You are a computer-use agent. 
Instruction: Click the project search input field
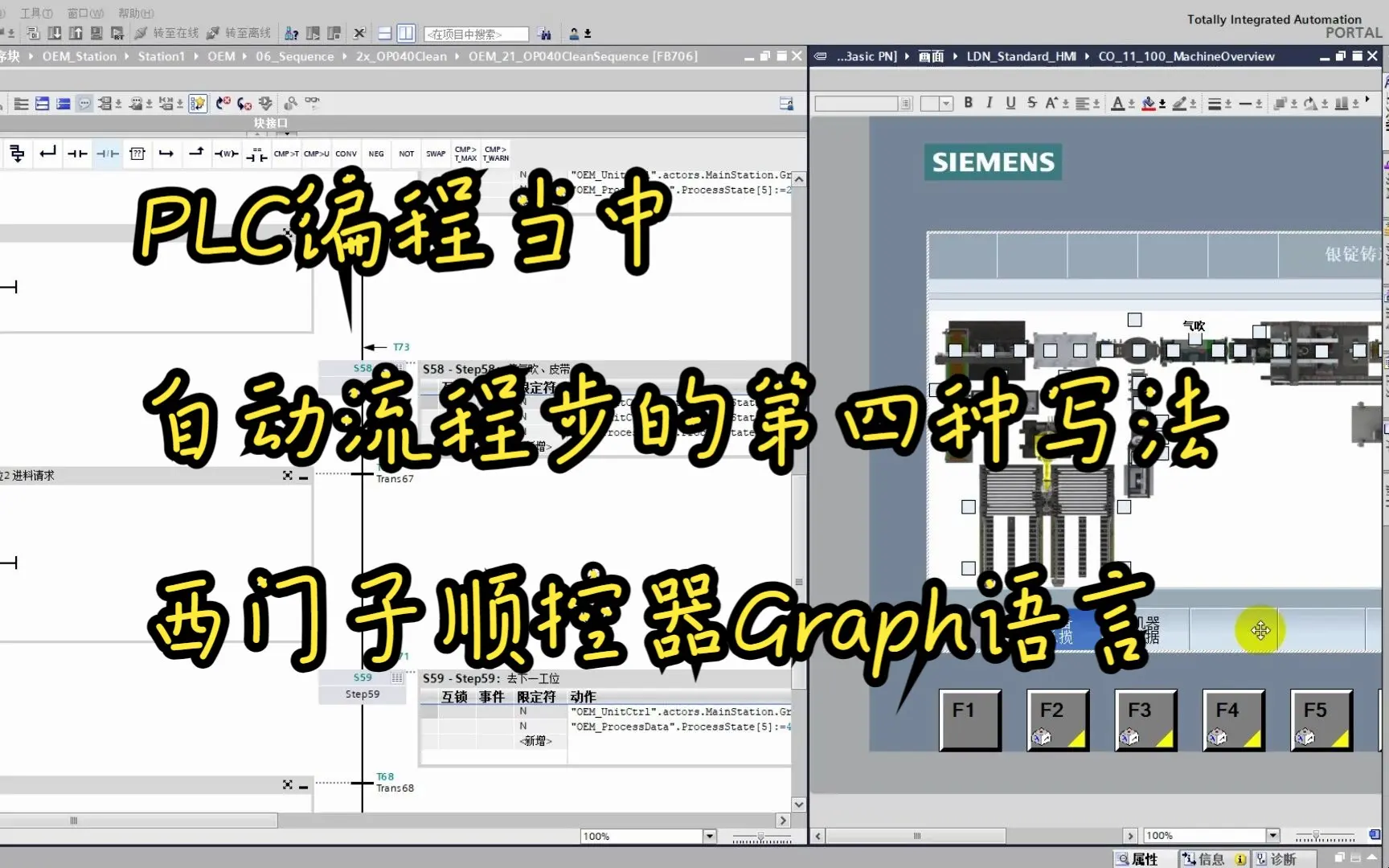click(476, 34)
